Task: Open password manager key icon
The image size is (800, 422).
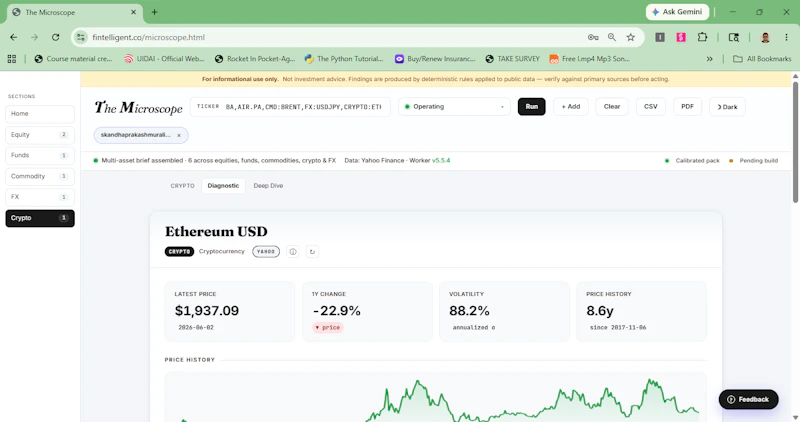Action: pyautogui.click(x=593, y=37)
